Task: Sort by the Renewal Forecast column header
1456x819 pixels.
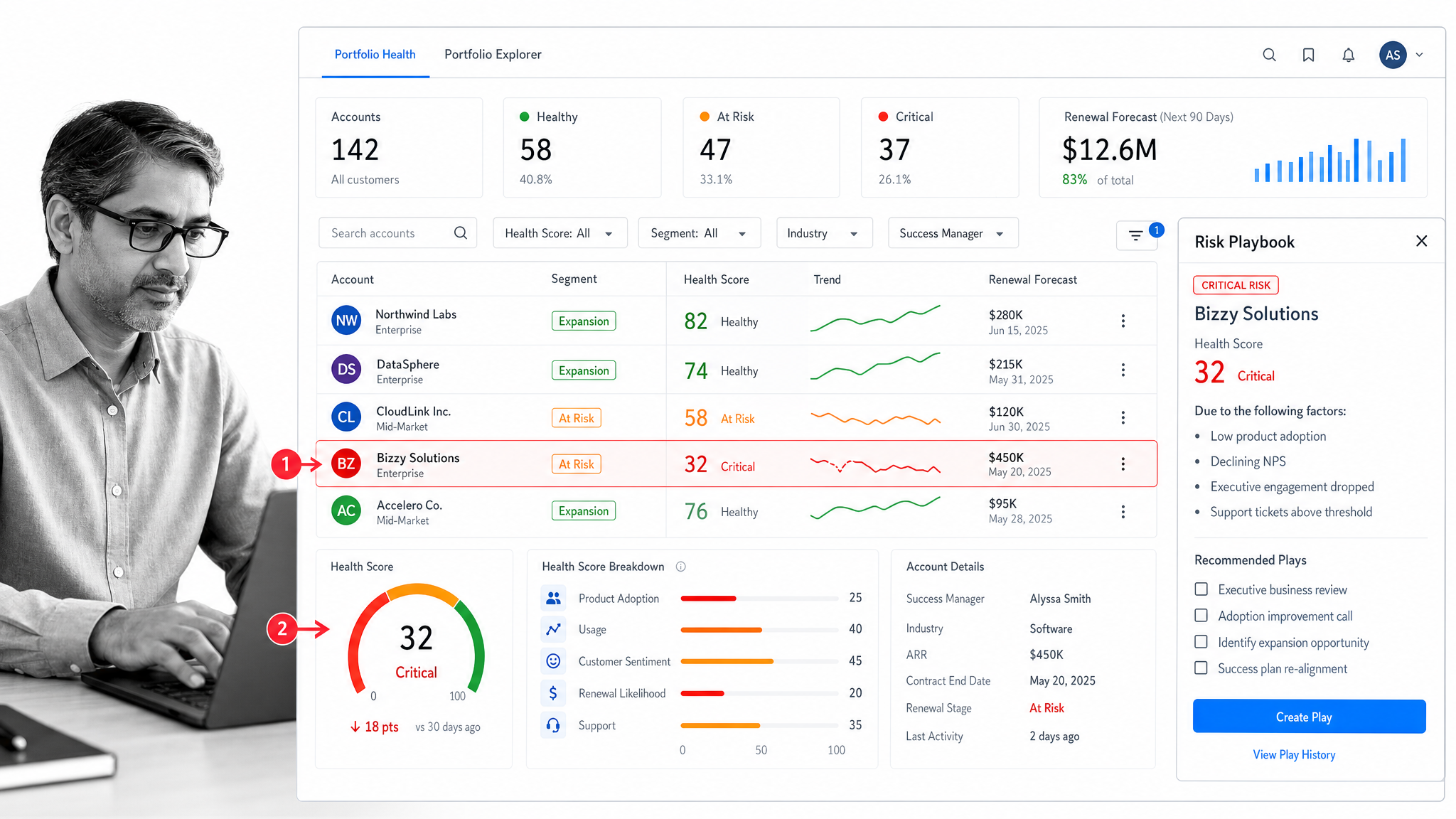Action: click(x=1032, y=279)
